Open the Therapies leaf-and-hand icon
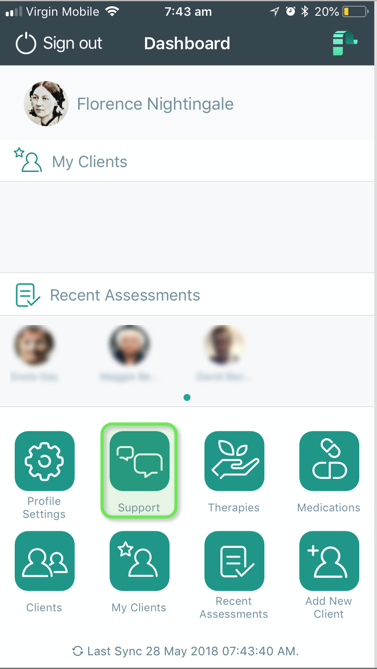The height and width of the screenshot is (669, 377). (x=234, y=461)
